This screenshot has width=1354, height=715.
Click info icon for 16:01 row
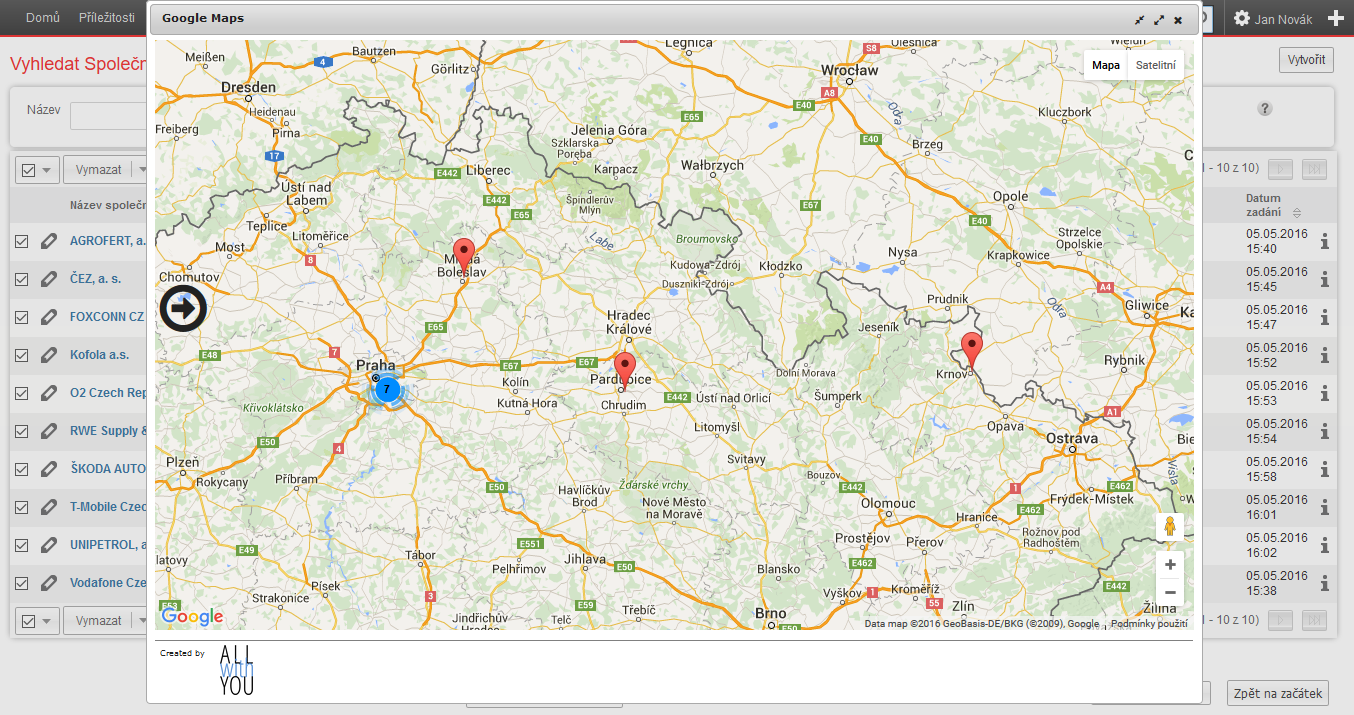(x=1325, y=507)
